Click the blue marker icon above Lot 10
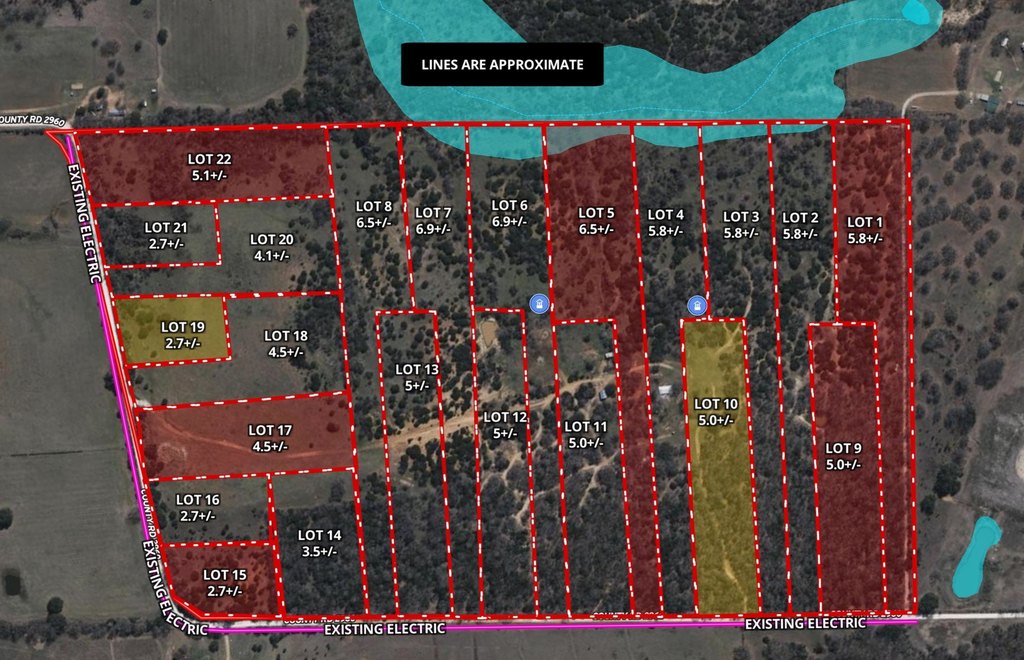Image resolution: width=1024 pixels, height=660 pixels. [697, 306]
